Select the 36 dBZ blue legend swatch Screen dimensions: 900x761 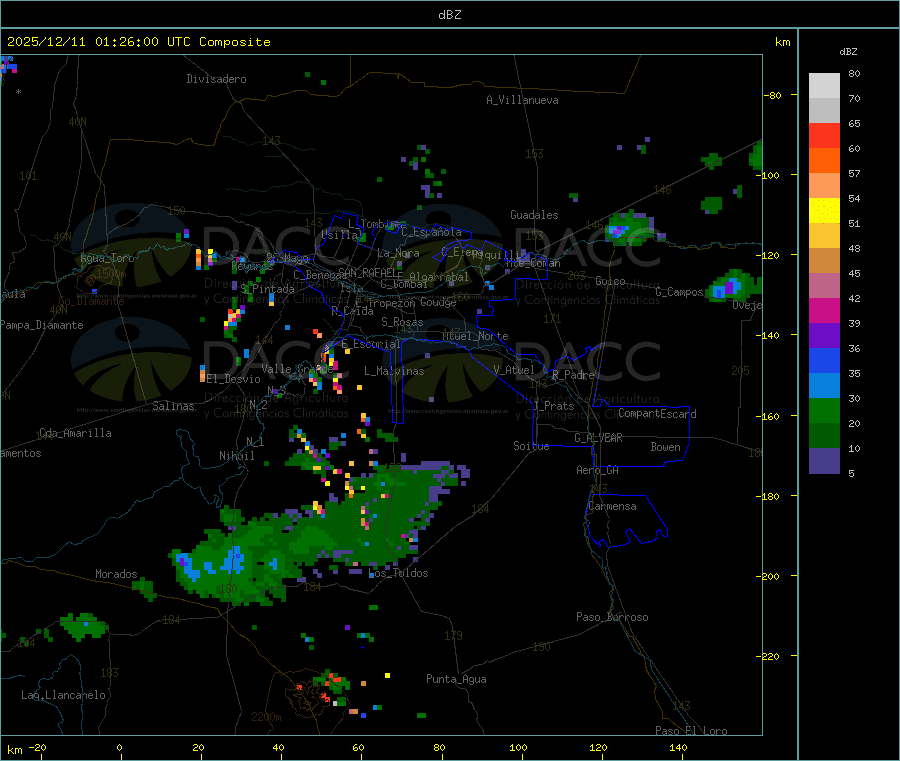[x=824, y=360]
